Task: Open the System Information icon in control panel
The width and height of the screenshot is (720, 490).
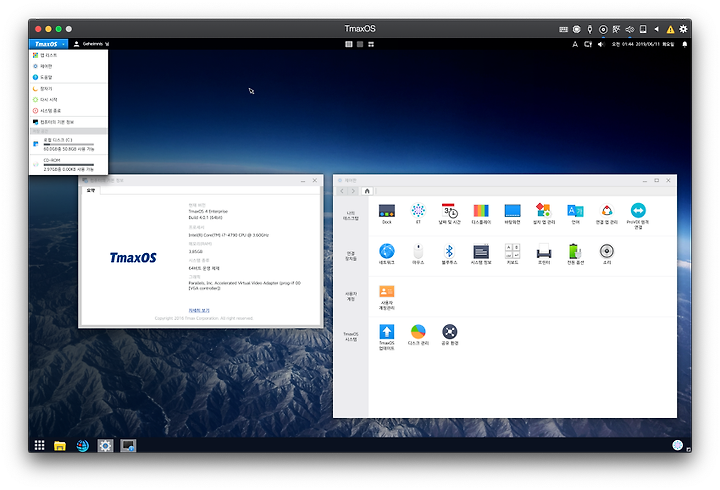Action: [x=481, y=251]
